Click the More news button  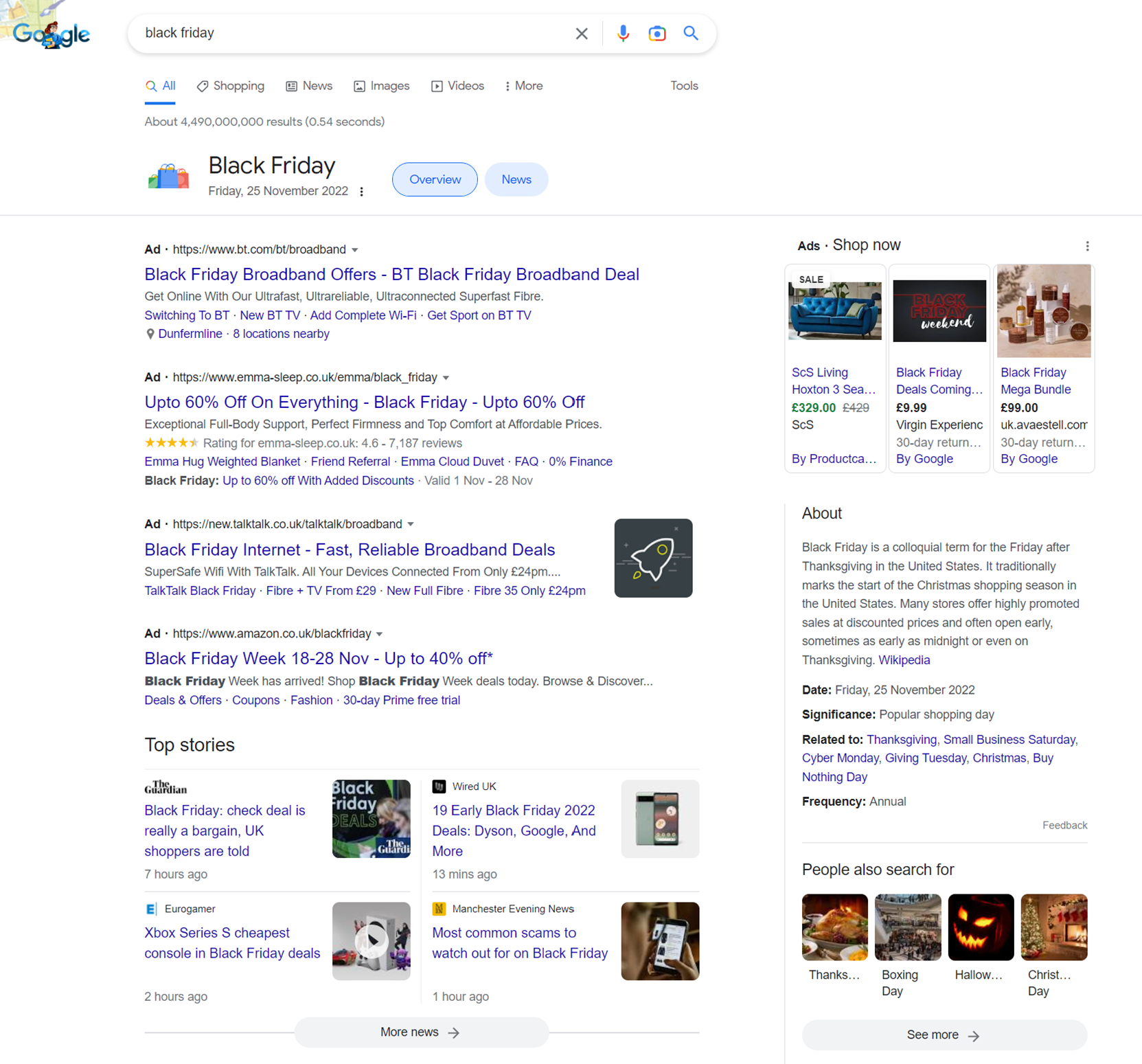point(421,1032)
